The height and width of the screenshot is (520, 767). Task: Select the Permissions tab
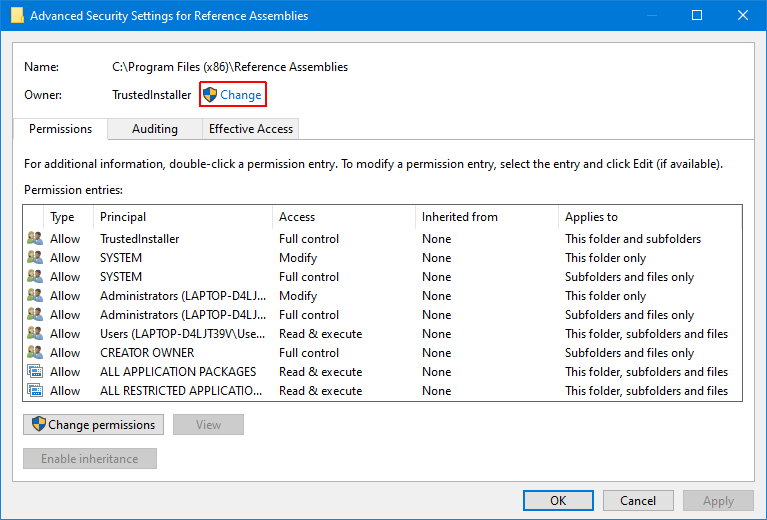[60, 129]
